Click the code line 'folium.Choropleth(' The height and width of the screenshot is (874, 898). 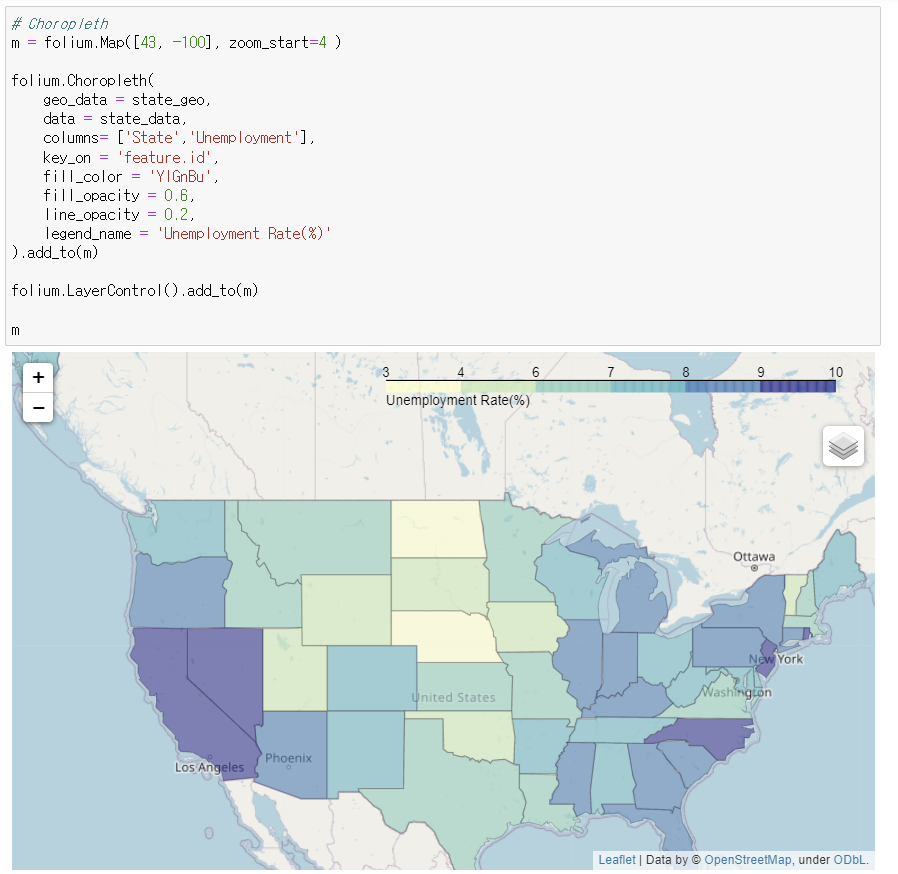coord(82,81)
